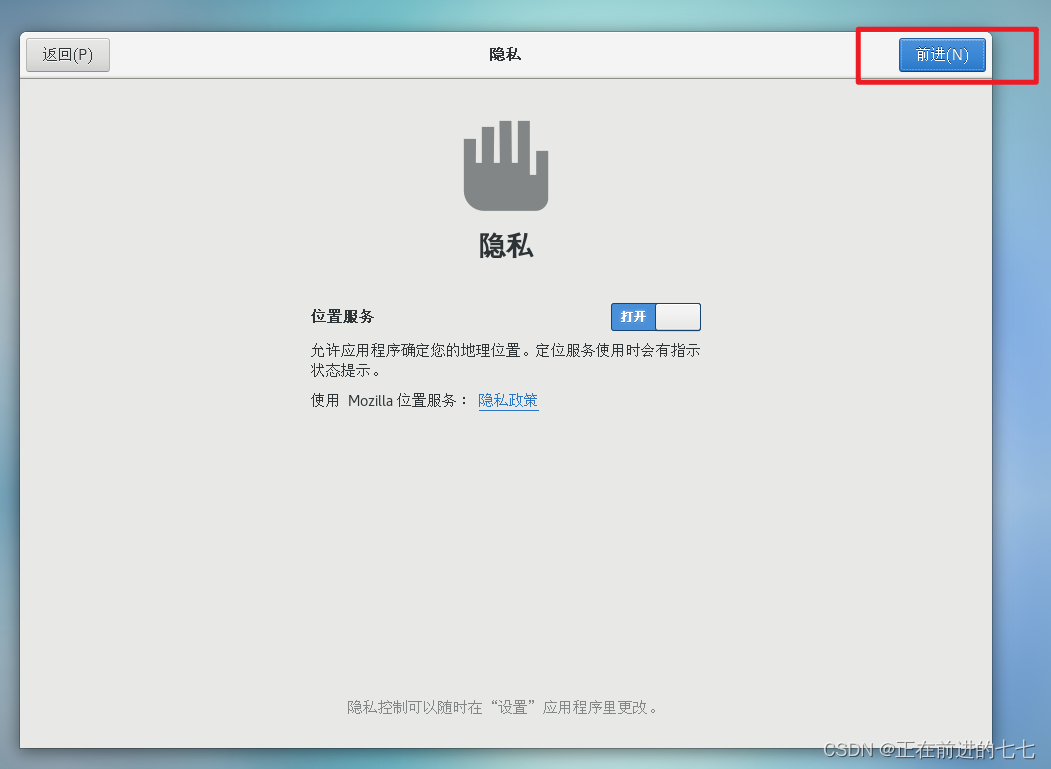Go back with the 返回(P) button

(68, 54)
